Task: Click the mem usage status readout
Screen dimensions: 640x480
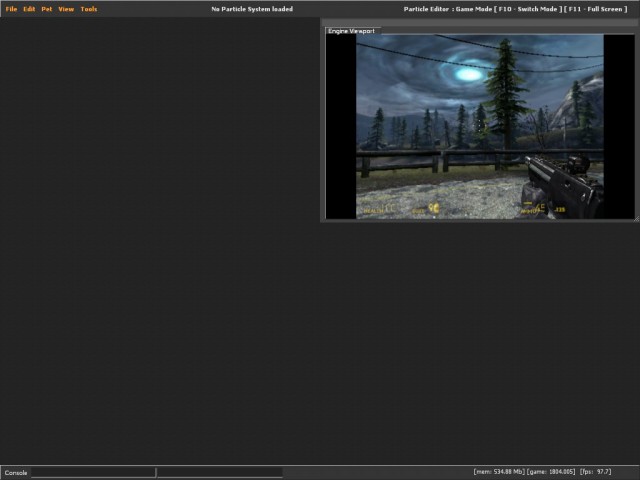Action: point(499,472)
